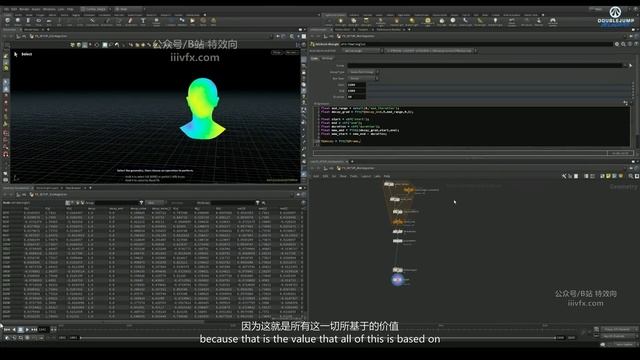Open viewport Persp camera dropdown
640x360 pixels.
coord(277,53)
